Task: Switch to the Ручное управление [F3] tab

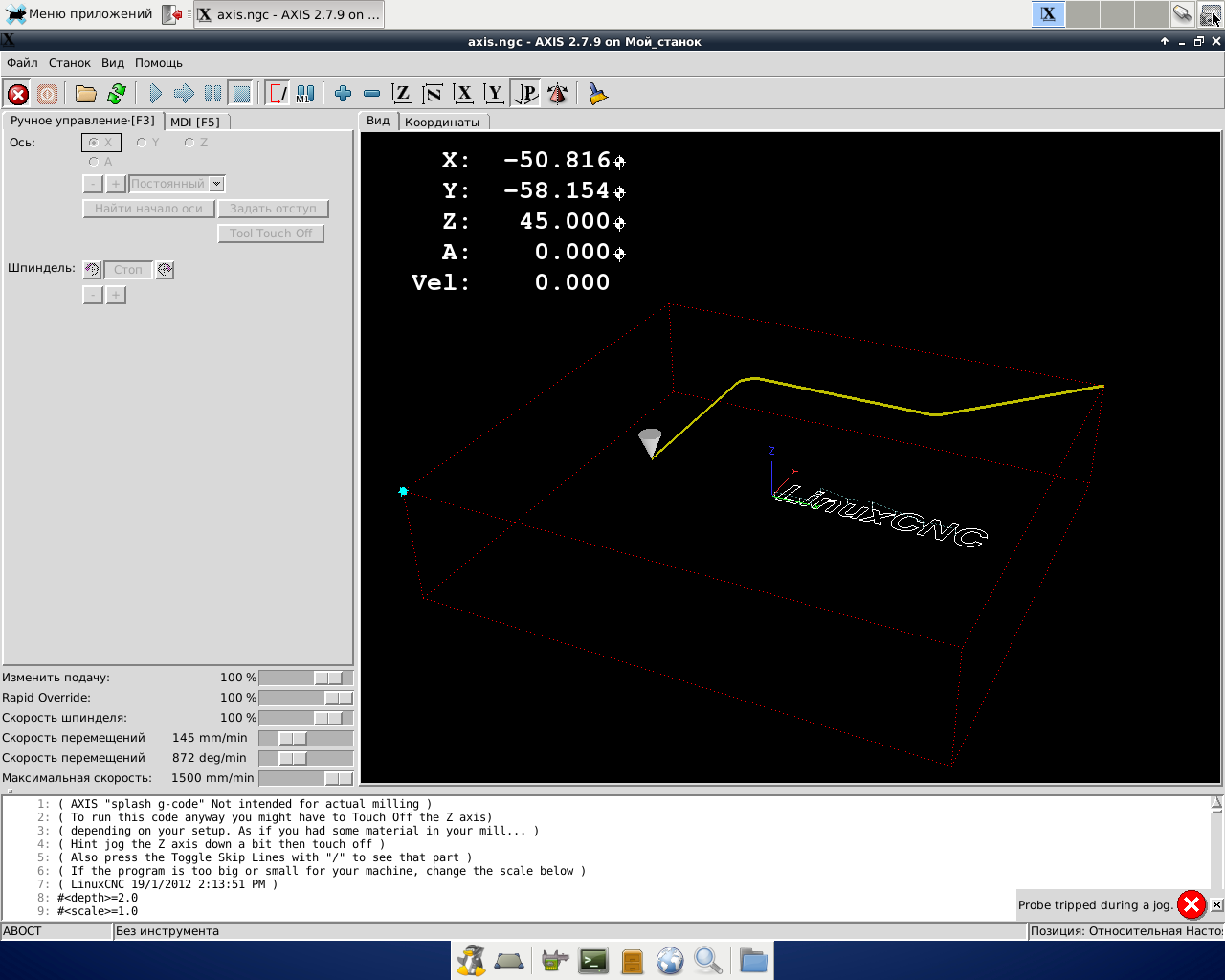Action: pos(82,121)
